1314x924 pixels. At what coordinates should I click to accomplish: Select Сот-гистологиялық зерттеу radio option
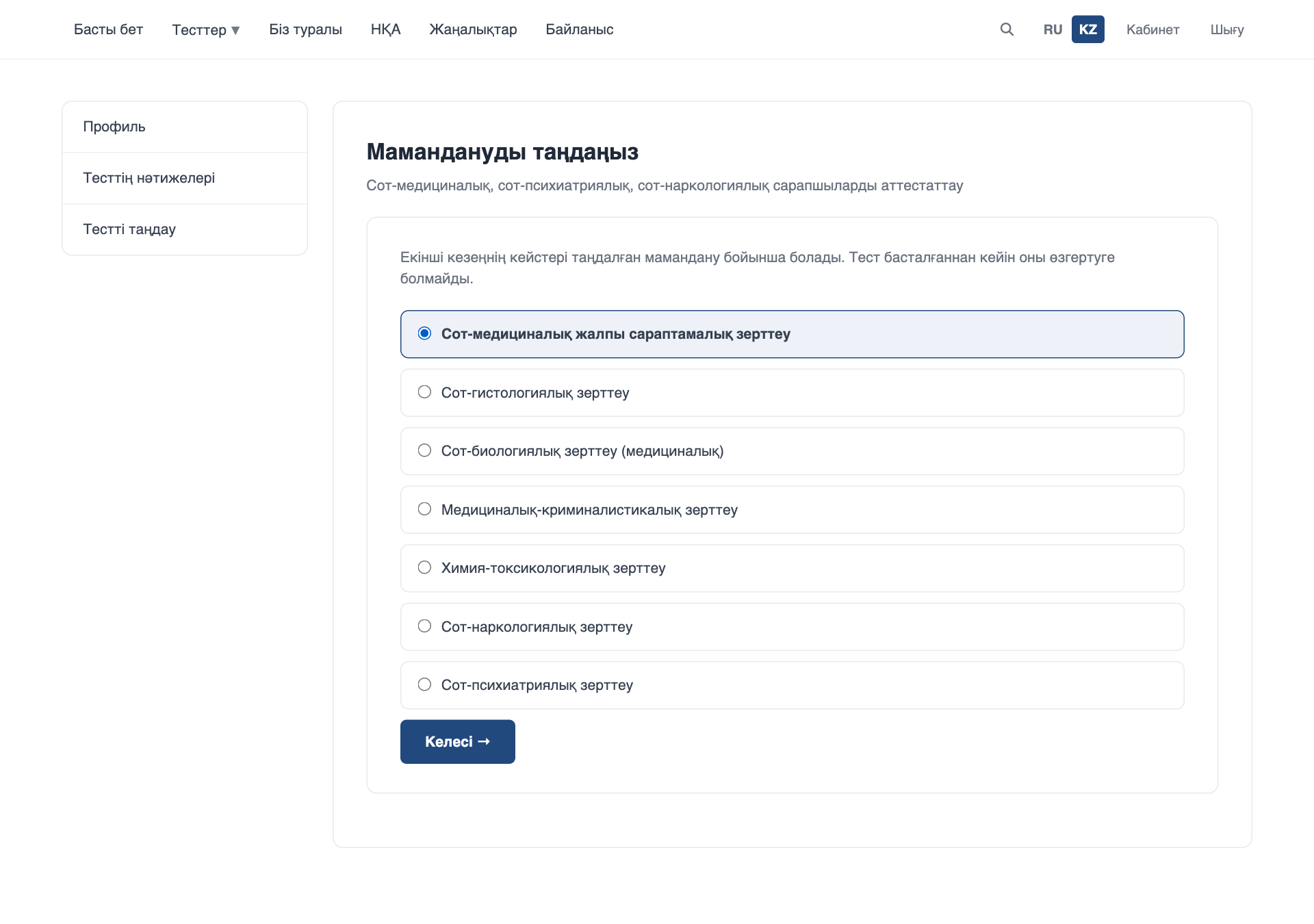[424, 392]
